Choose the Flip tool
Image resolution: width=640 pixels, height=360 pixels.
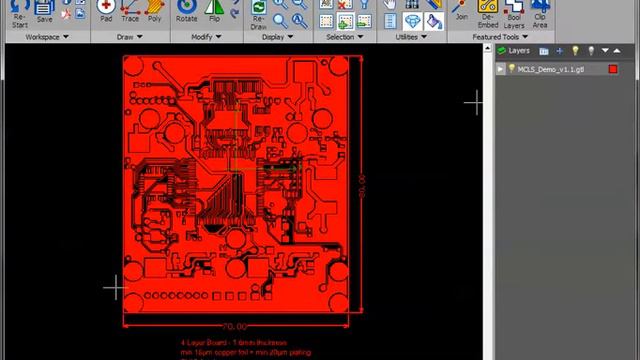(x=214, y=11)
